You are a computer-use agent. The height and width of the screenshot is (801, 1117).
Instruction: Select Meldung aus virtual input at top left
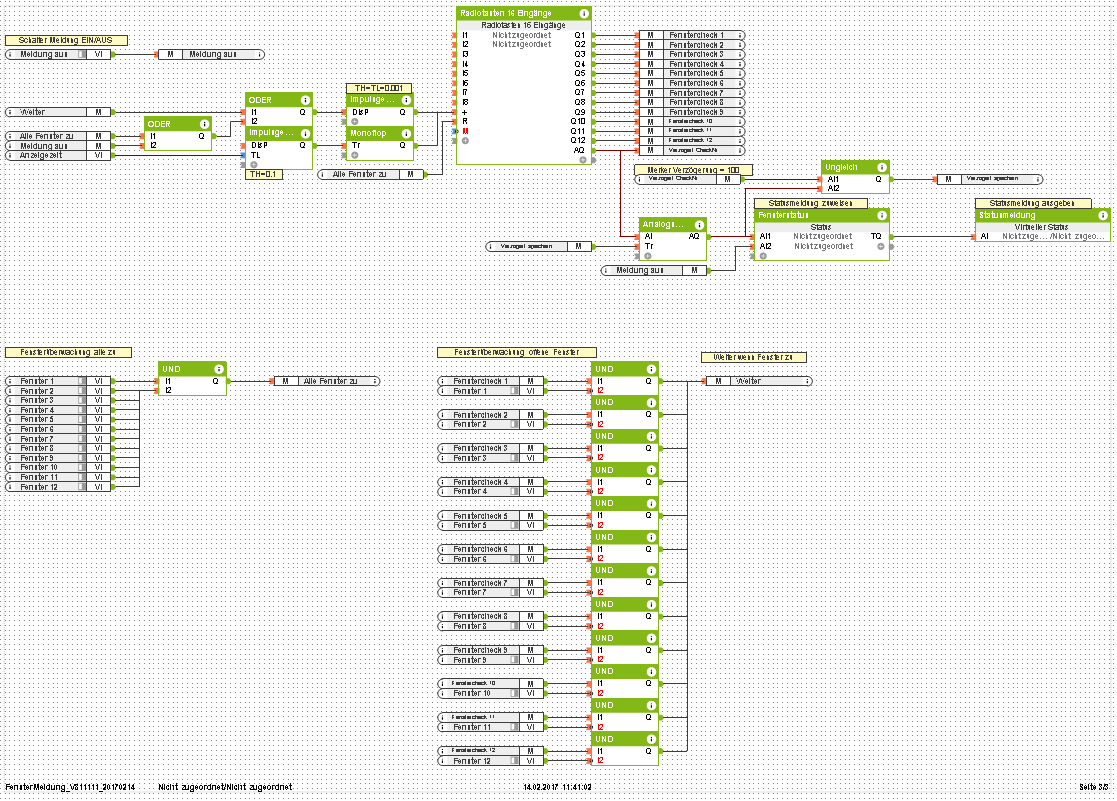(58, 54)
